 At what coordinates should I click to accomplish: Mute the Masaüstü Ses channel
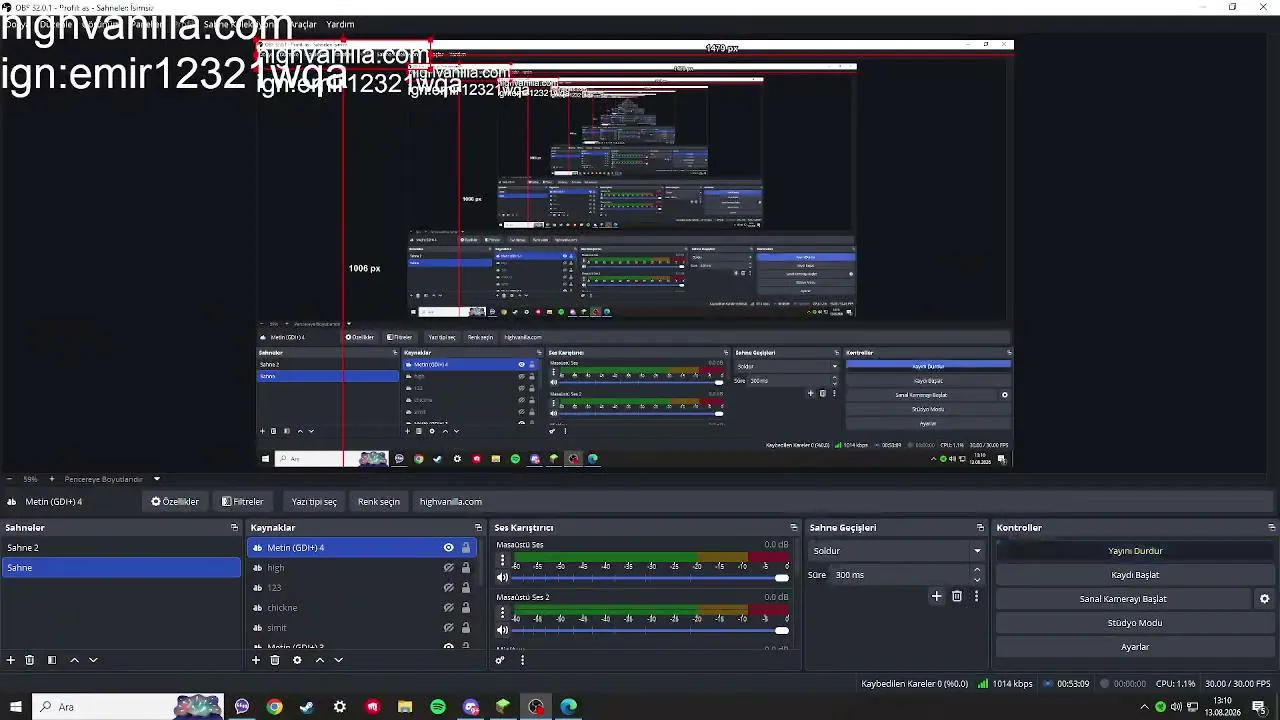coord(502,578)
